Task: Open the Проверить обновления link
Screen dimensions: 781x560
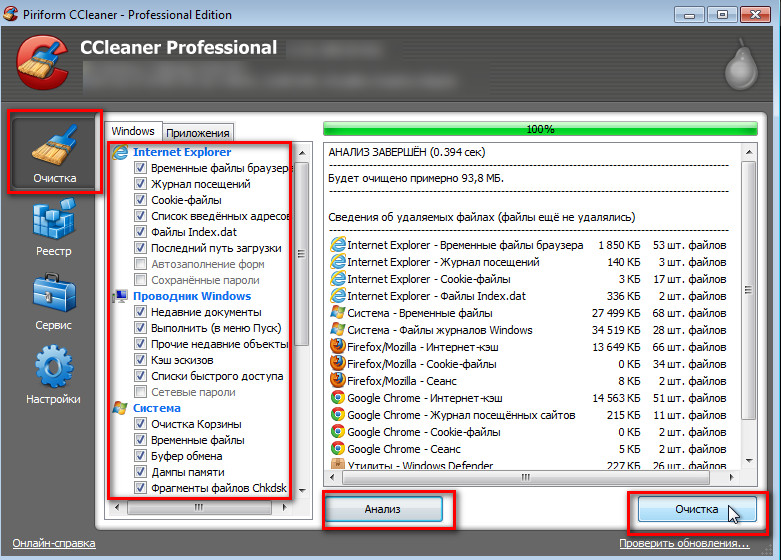Action: point(683,543)
